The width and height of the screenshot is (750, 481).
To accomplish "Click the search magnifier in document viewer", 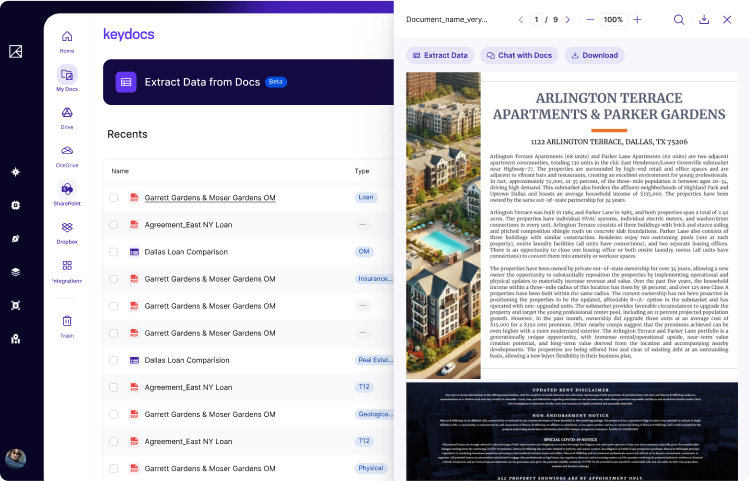I will (x=679, y=19).
